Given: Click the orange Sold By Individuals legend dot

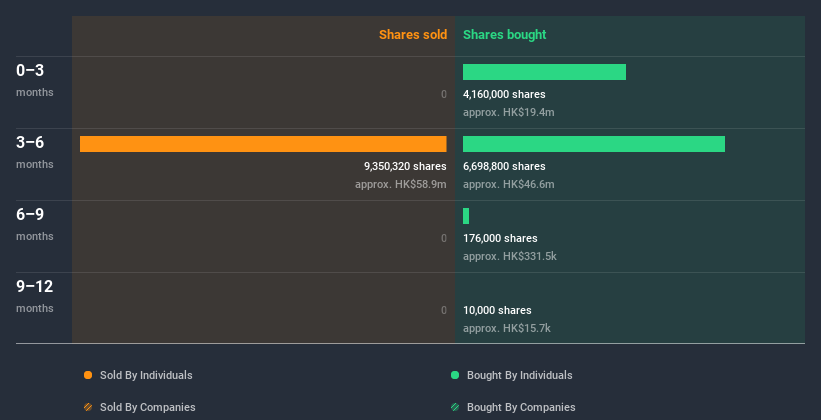Looking at the screenshot, I should (88, 375).
